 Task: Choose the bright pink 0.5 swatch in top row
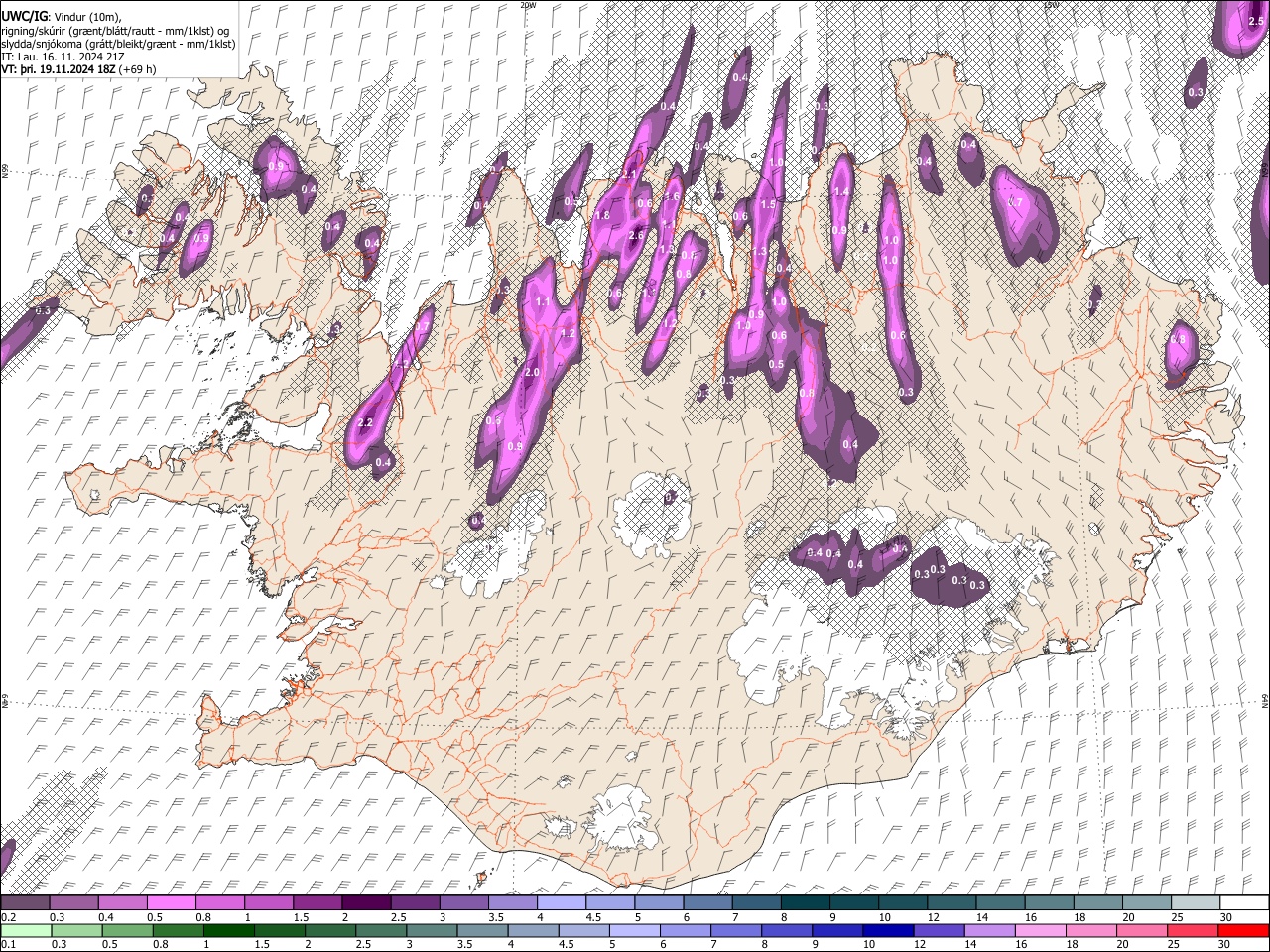pos(171,902)
